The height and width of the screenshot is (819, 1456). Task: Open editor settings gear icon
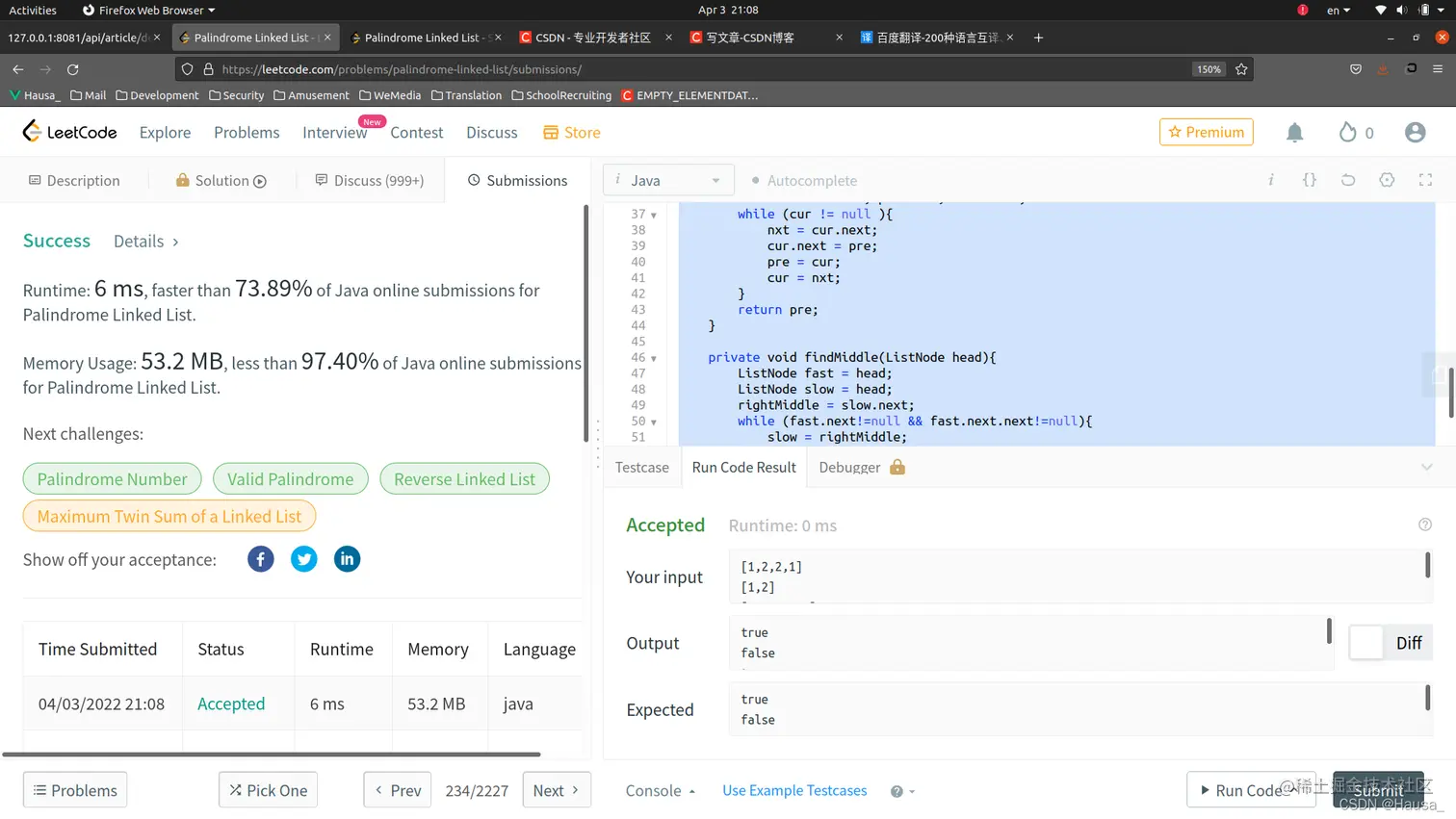(1387, 180)
